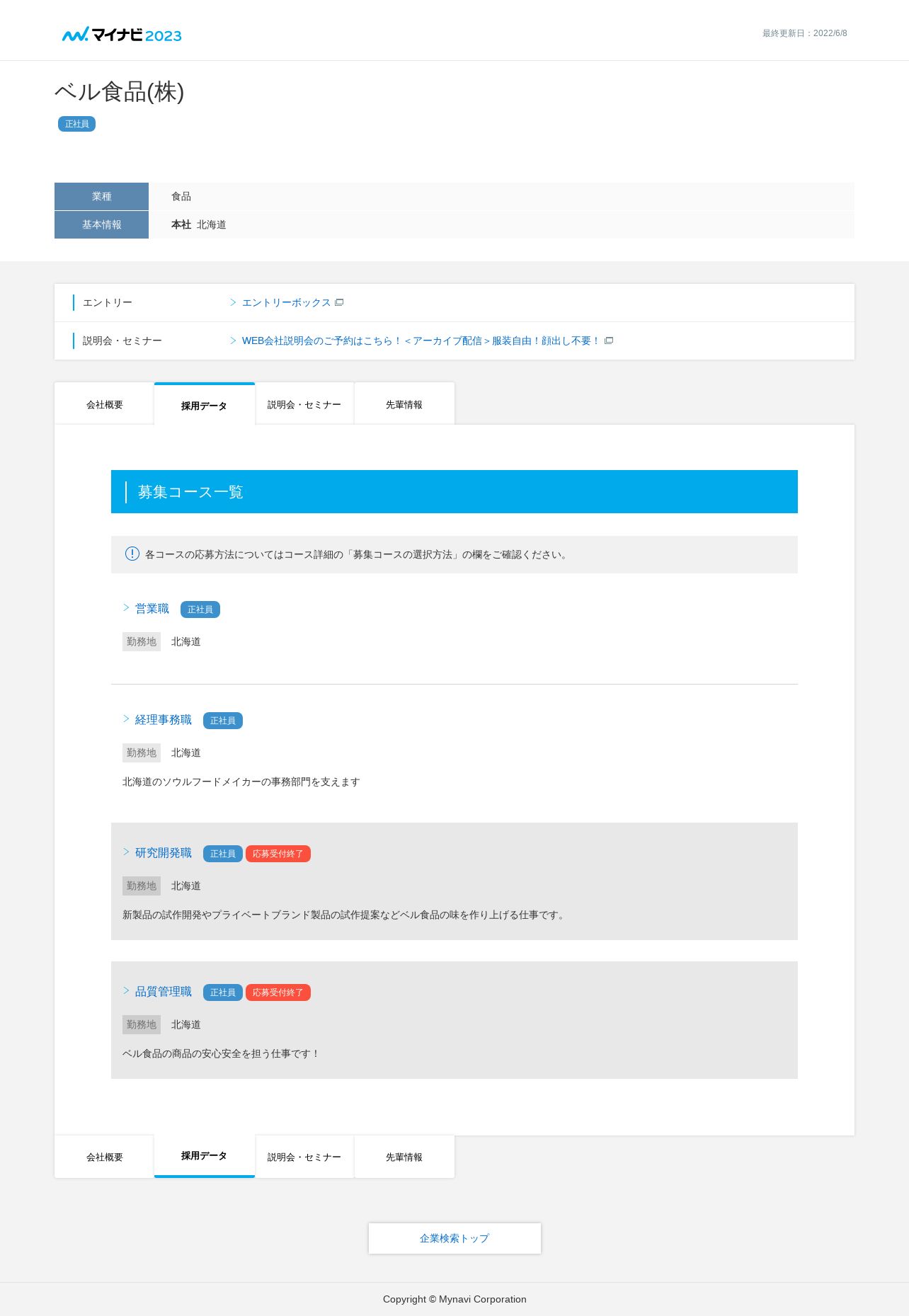
Task: Click the 企業検索トップ button
Action: click(455, 1238)
